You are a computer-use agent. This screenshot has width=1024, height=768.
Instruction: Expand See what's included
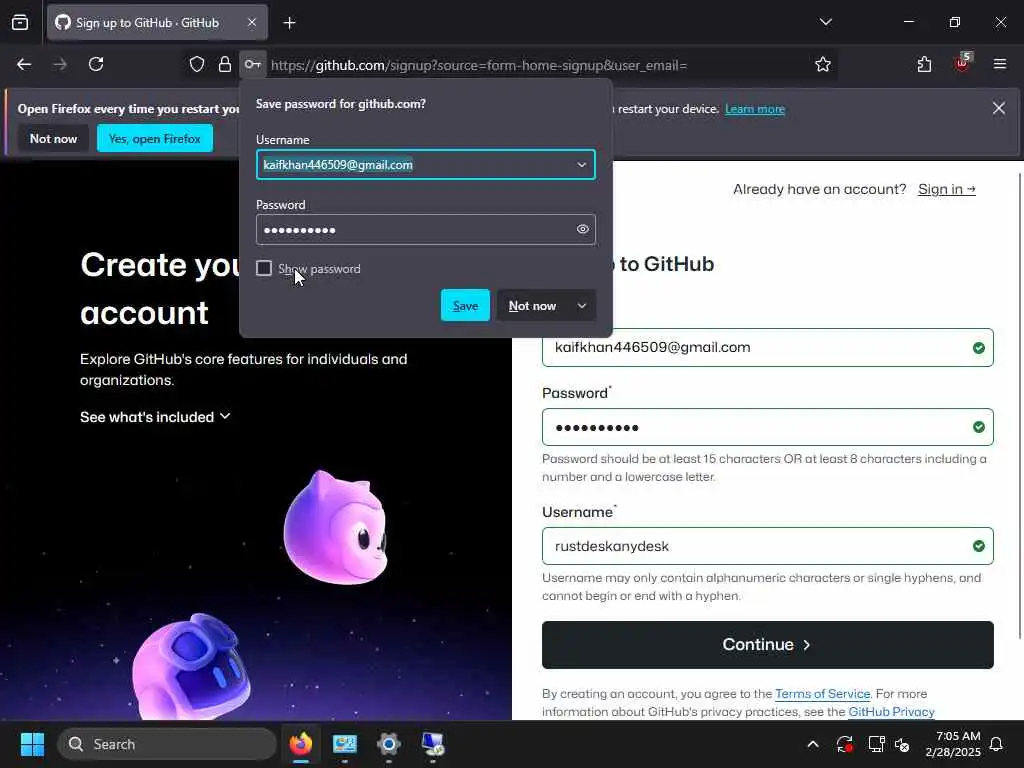click(155, 417)
